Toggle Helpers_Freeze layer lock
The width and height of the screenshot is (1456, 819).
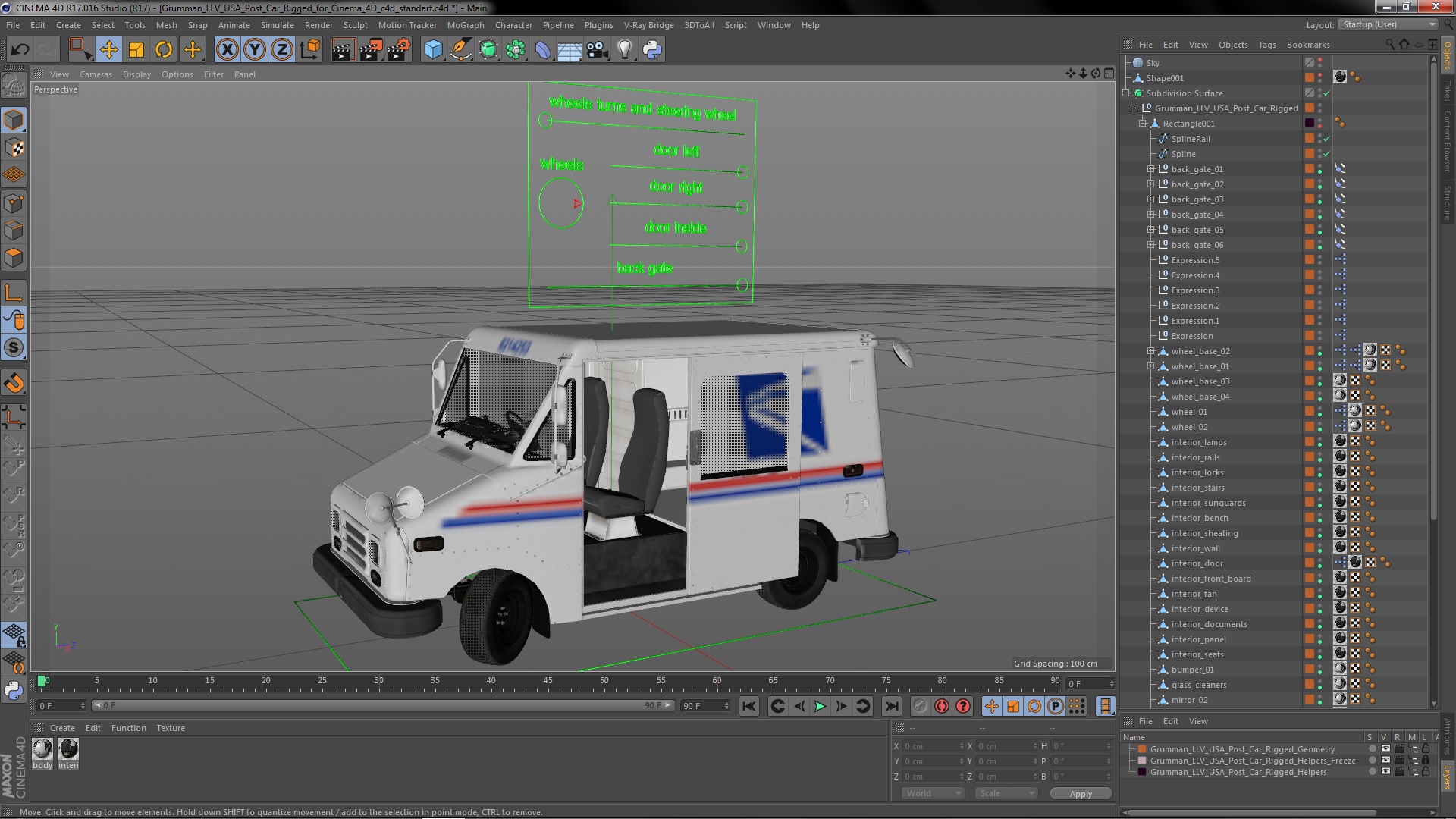(1426, 760)
